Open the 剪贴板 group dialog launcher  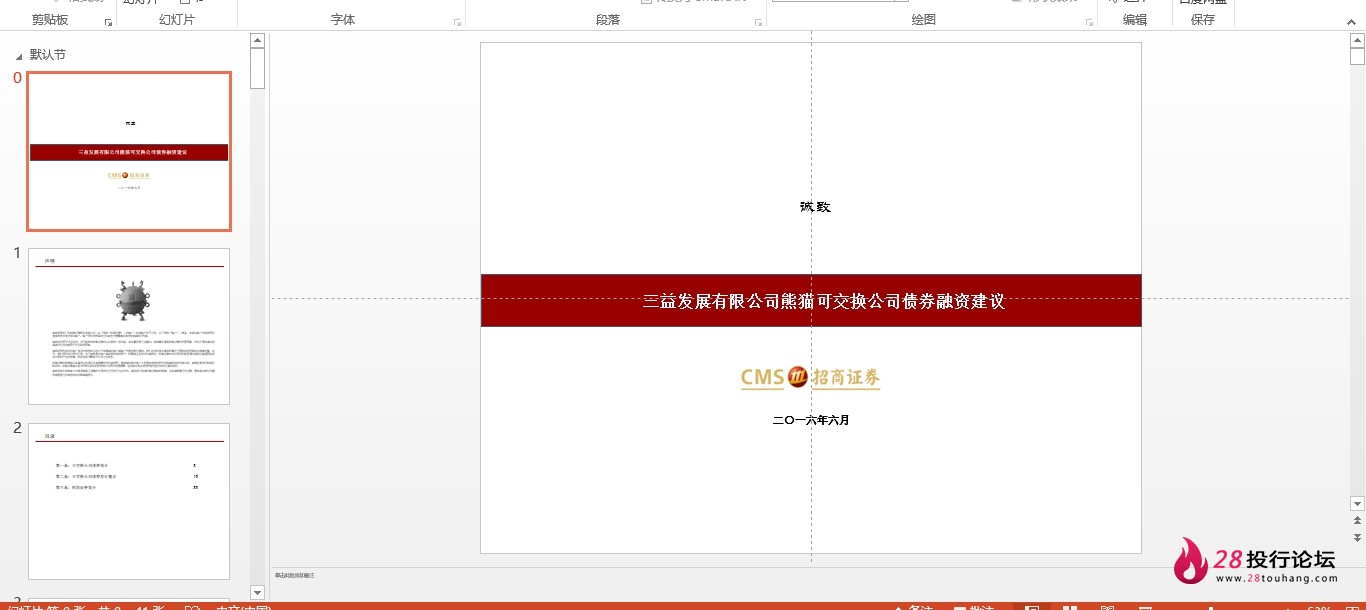108,21
